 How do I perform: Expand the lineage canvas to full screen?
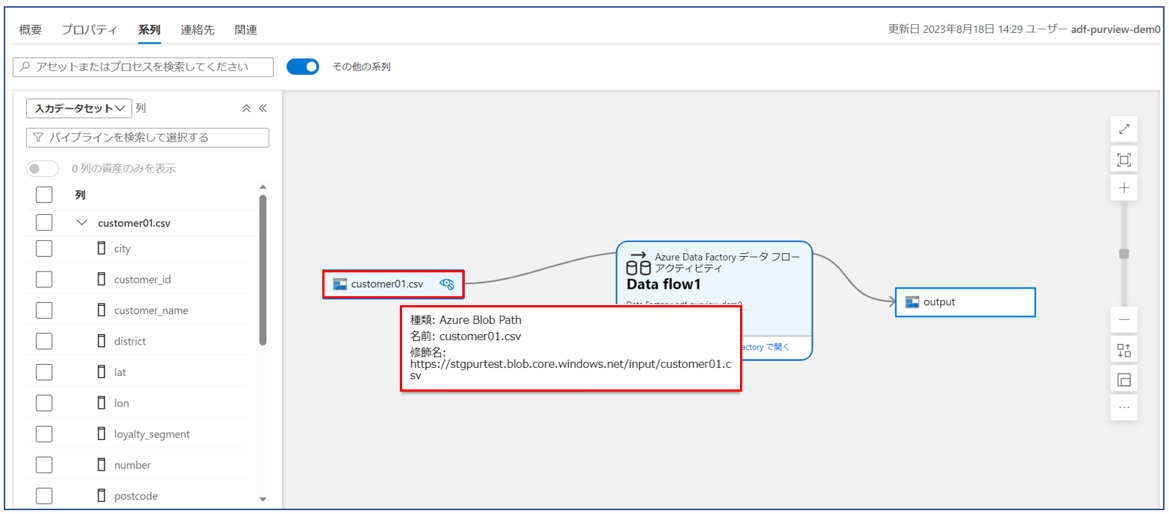click(x=1124, y=129)
